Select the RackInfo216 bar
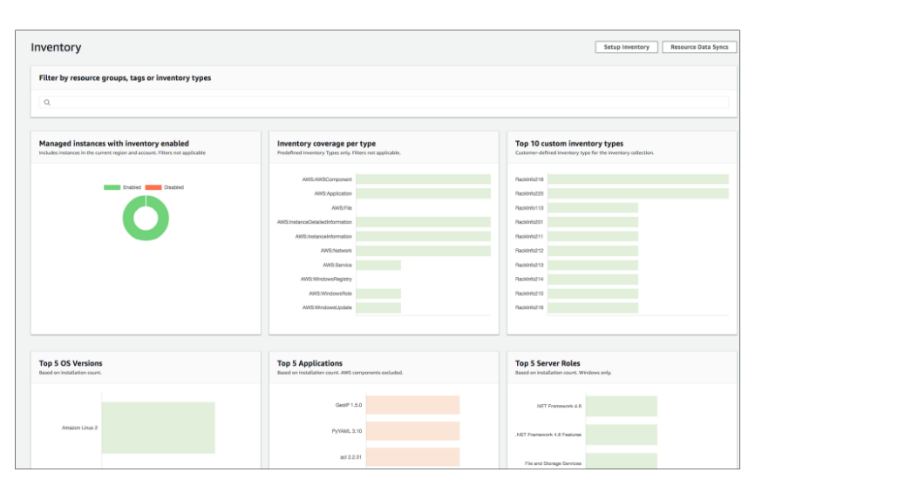The image size is (901, 499). [592, 308]
